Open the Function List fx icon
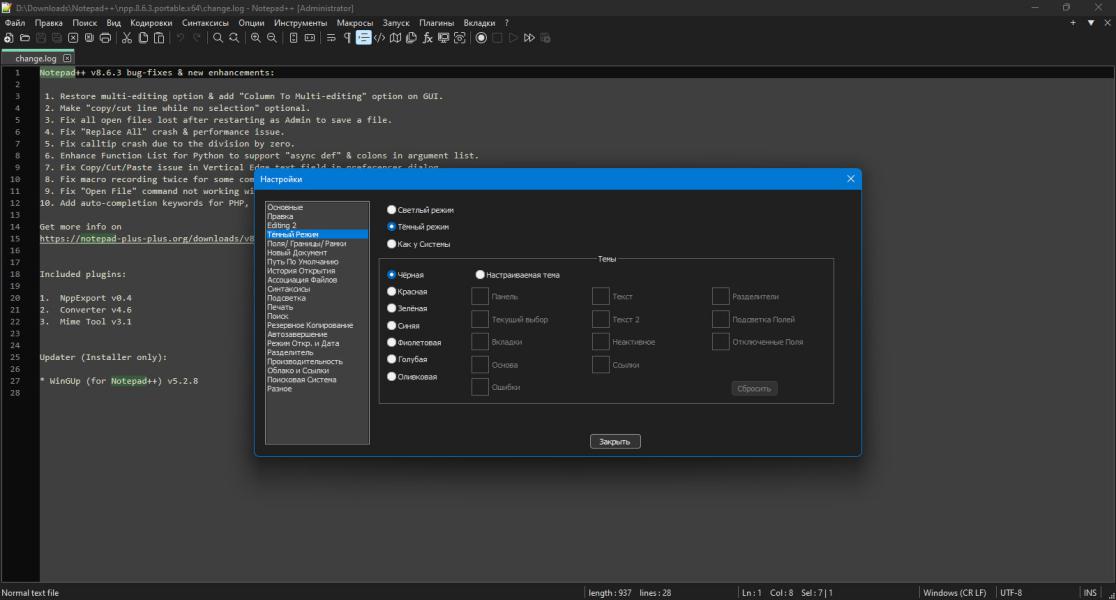Viewport: 1116px width, 600px height. pos(427,38)
